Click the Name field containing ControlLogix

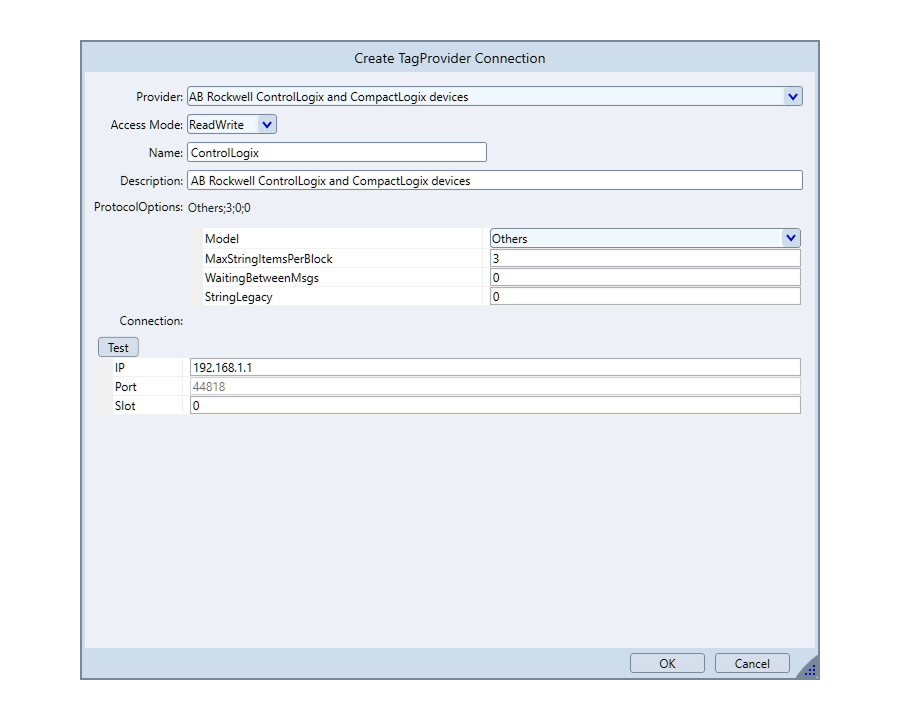[x=336, y=153]
